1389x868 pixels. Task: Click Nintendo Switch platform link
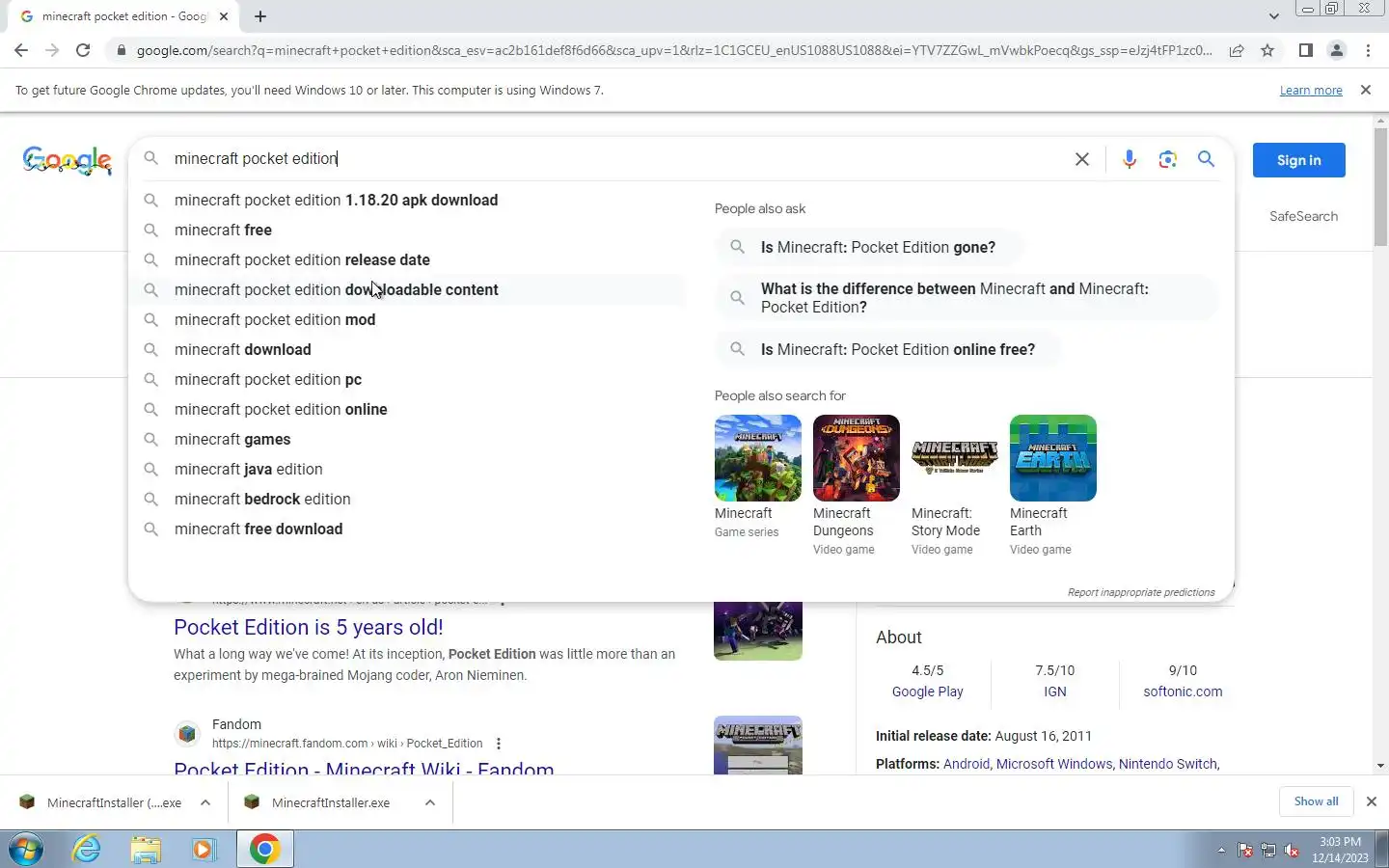pos(1168,764)
